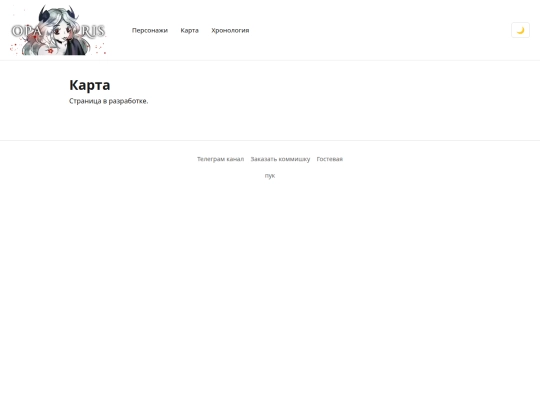
Task: Click the text Страница в разработке.
Action: [108, 101]
